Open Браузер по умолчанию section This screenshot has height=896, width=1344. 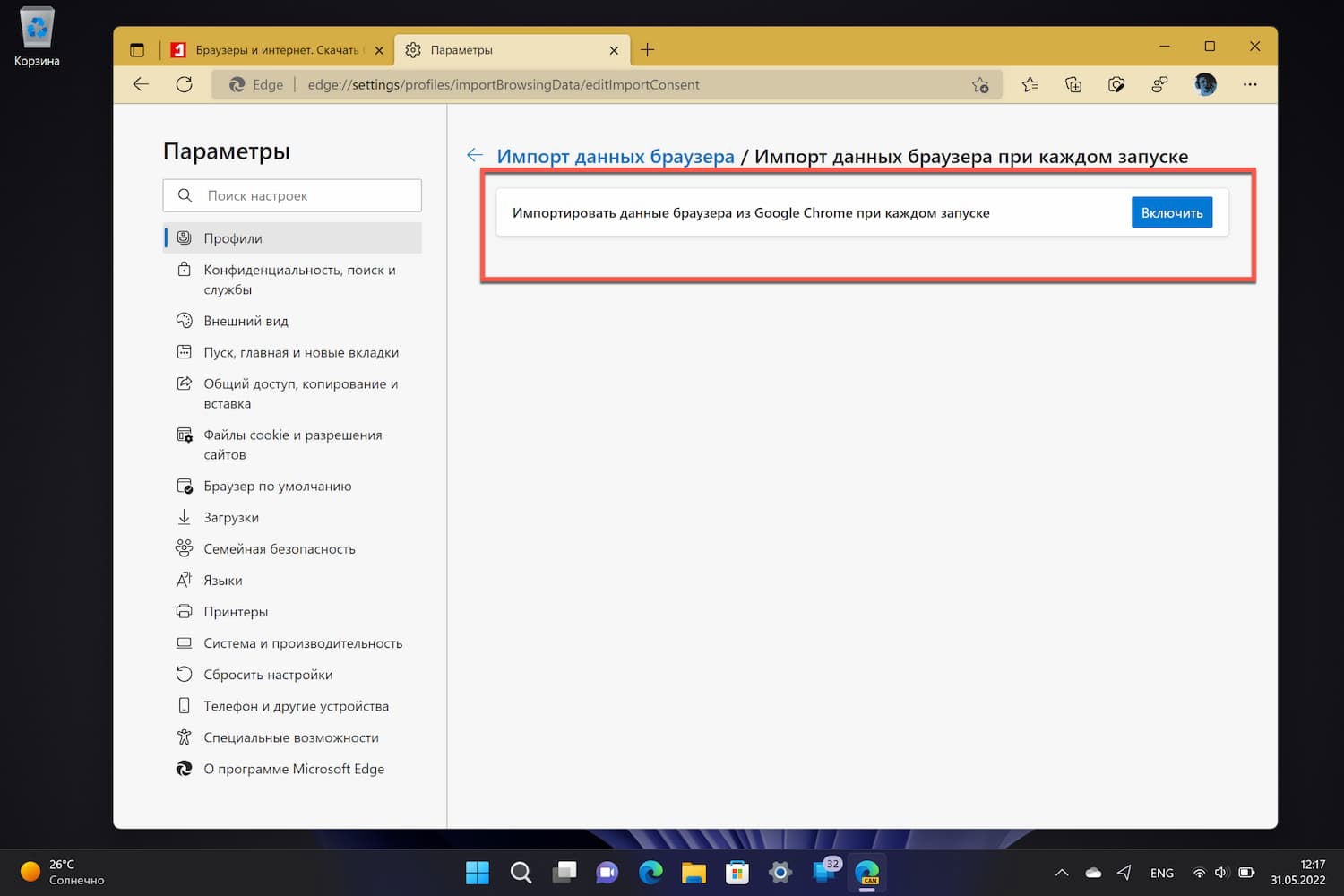(292, 486)
